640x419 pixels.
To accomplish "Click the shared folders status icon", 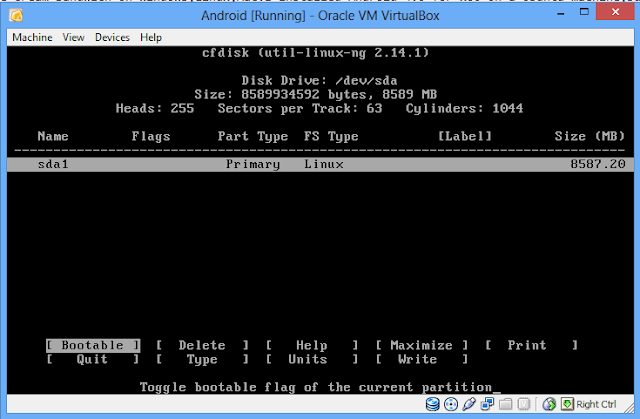I will tap(505, 404).
